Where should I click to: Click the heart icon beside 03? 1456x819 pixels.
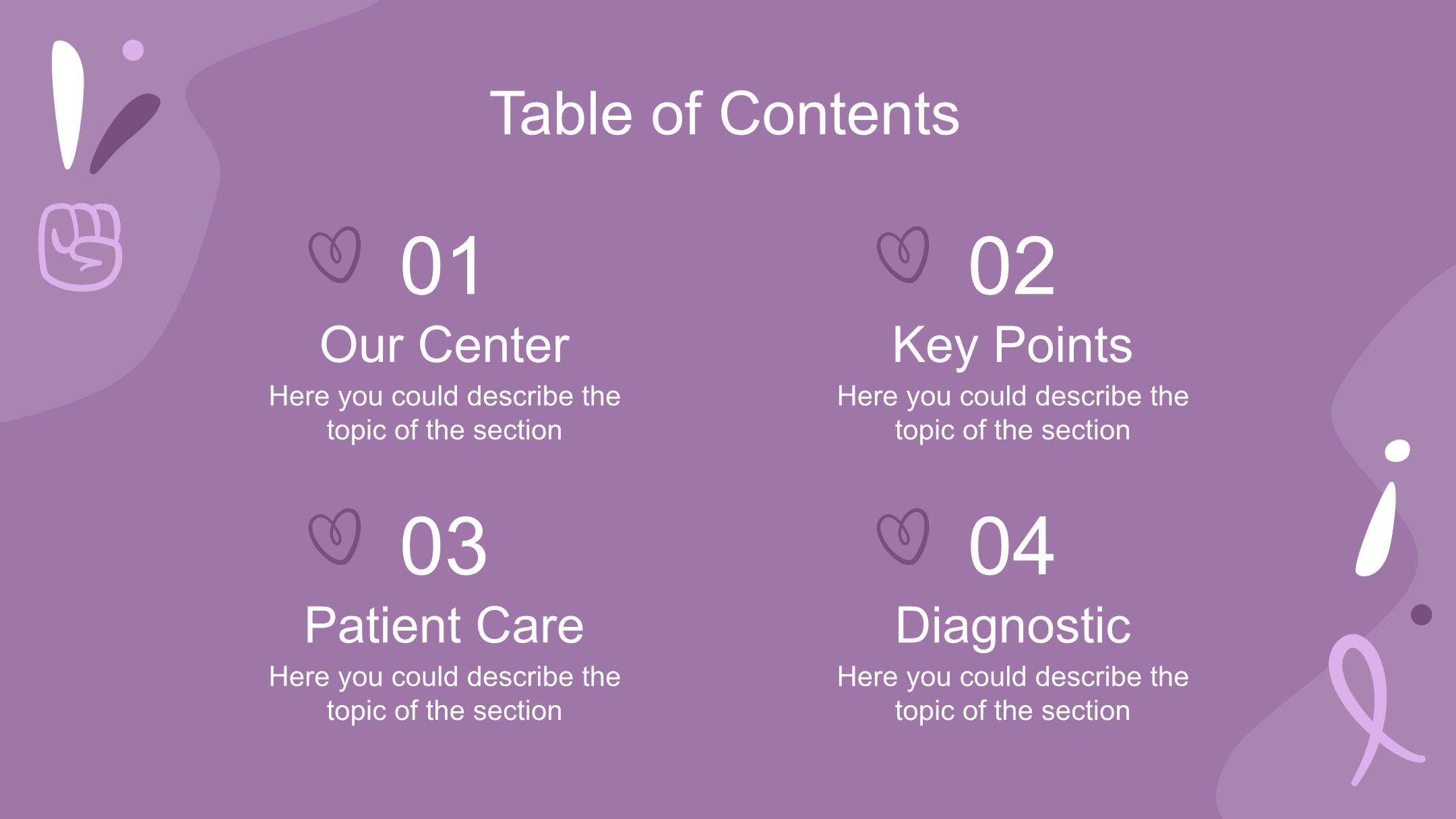pos(335,537)
